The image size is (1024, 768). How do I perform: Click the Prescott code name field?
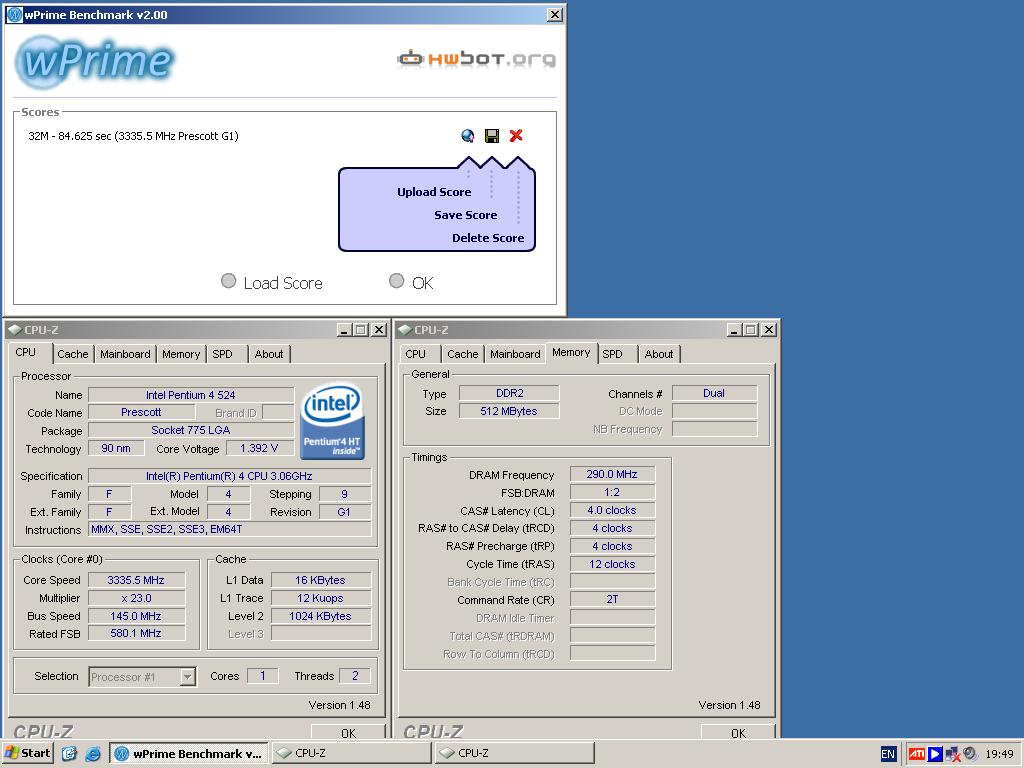tap(141, 412)
